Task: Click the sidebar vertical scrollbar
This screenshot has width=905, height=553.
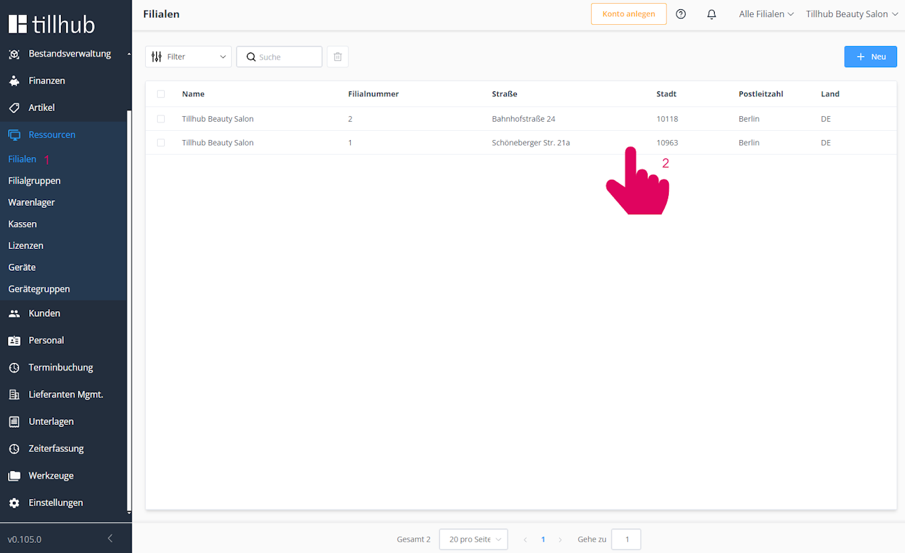Action: pyautogui.click(x=129, y=312)
